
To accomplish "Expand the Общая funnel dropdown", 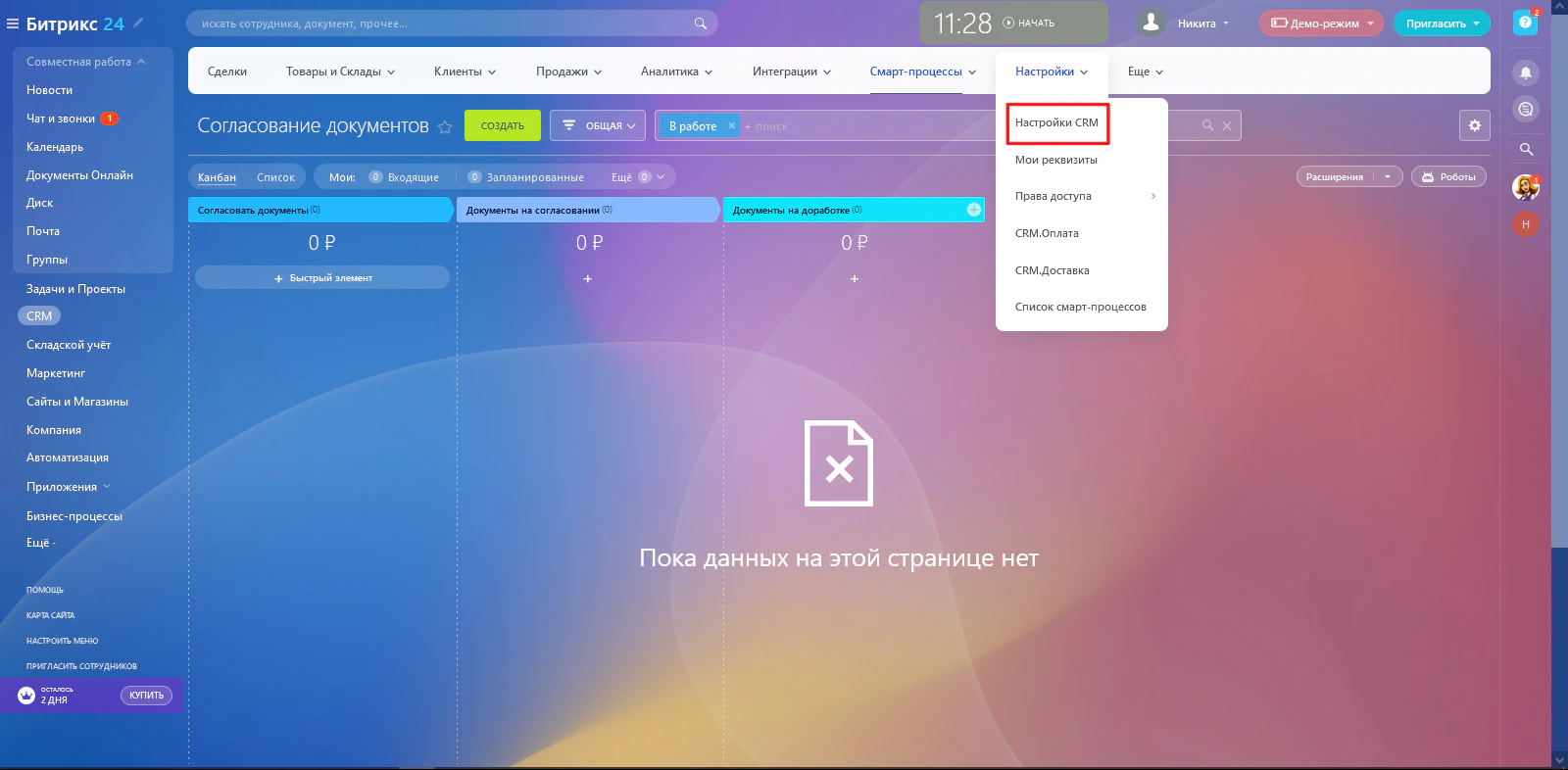I will 597,125.
